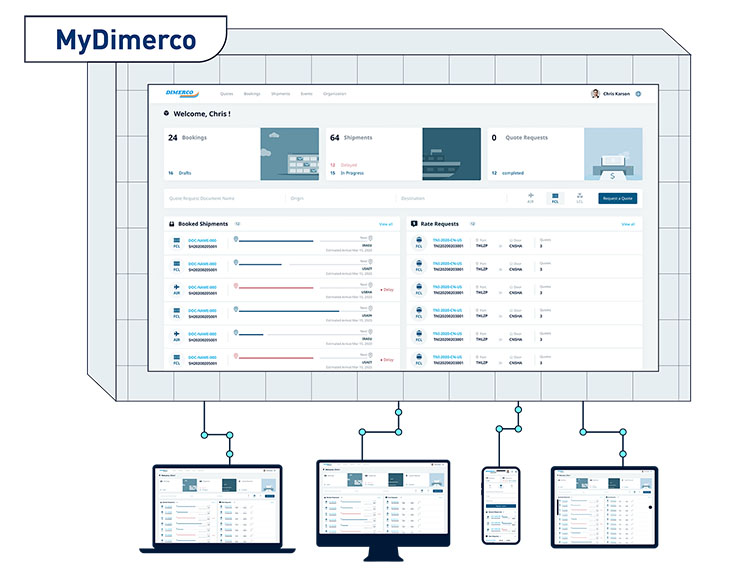Click origin pin of fourth booked shipment

(235, 309)
